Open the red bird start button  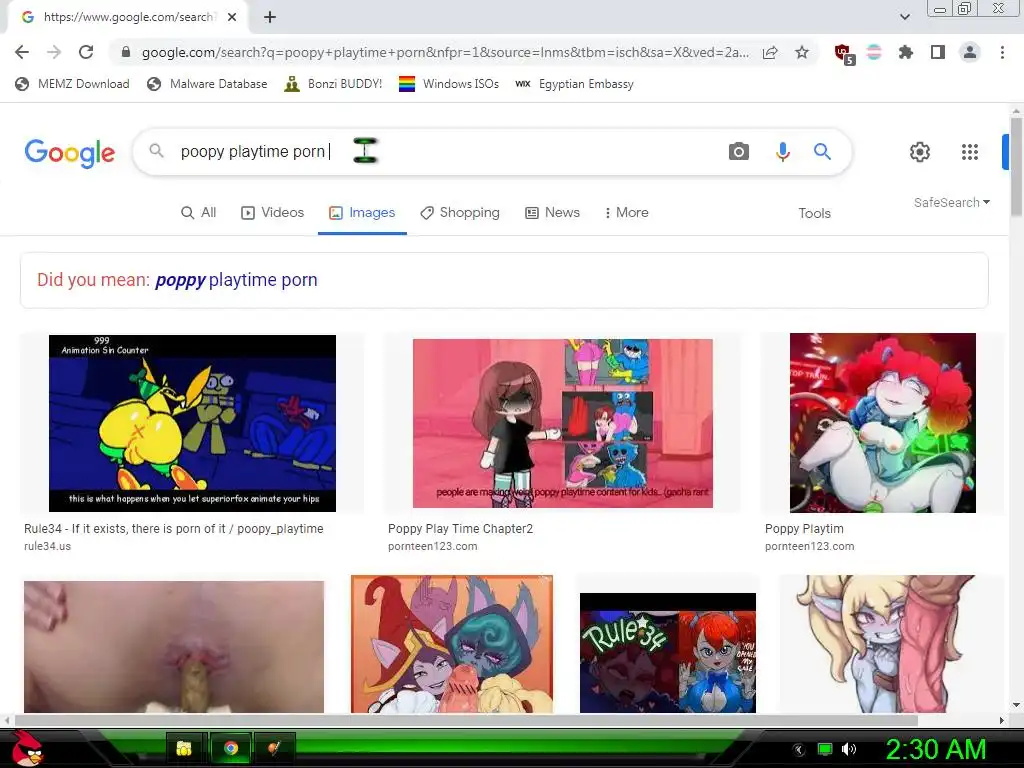(27, 748)
